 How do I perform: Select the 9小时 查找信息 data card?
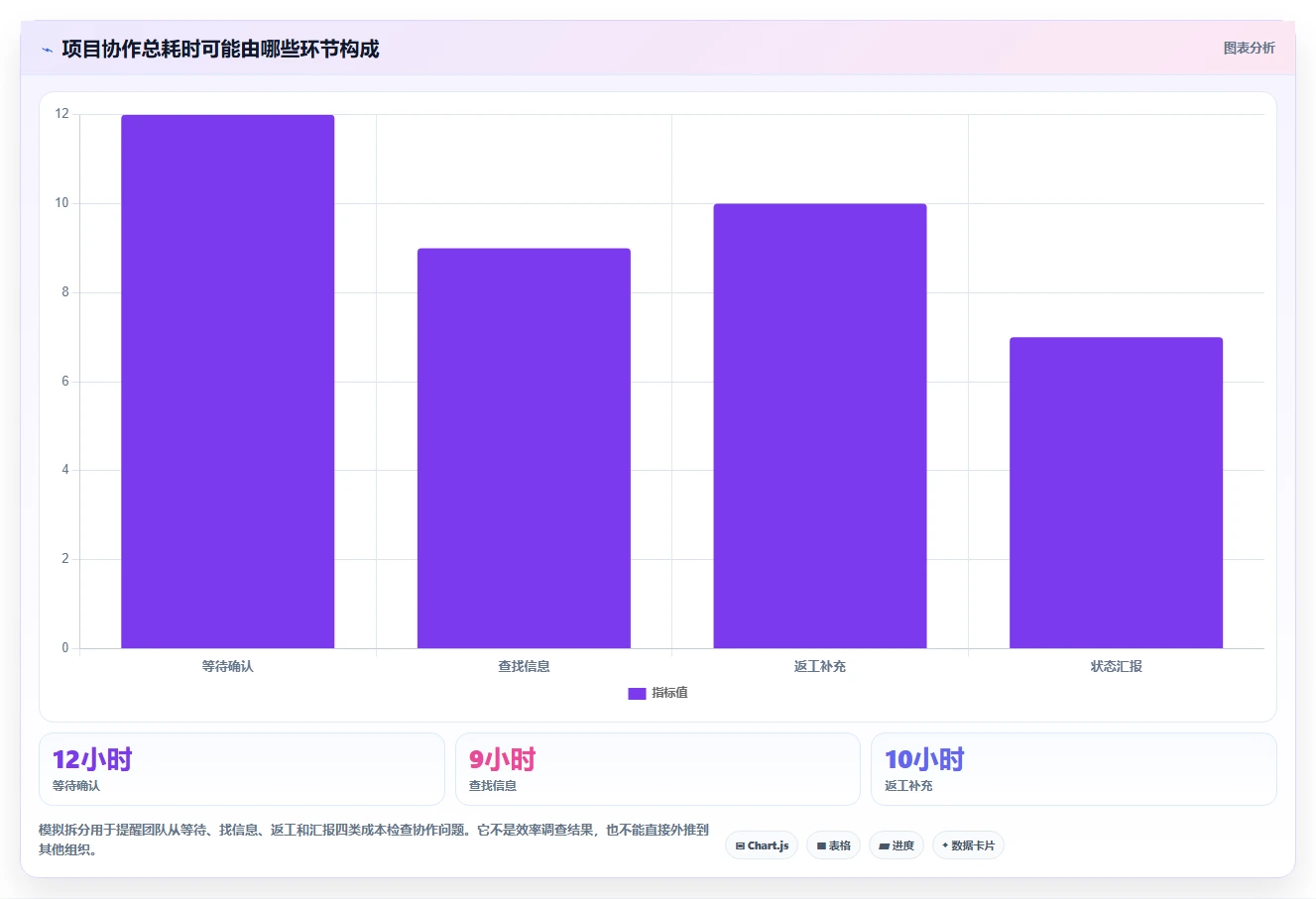pyautogui.click(x=658, y=769)
